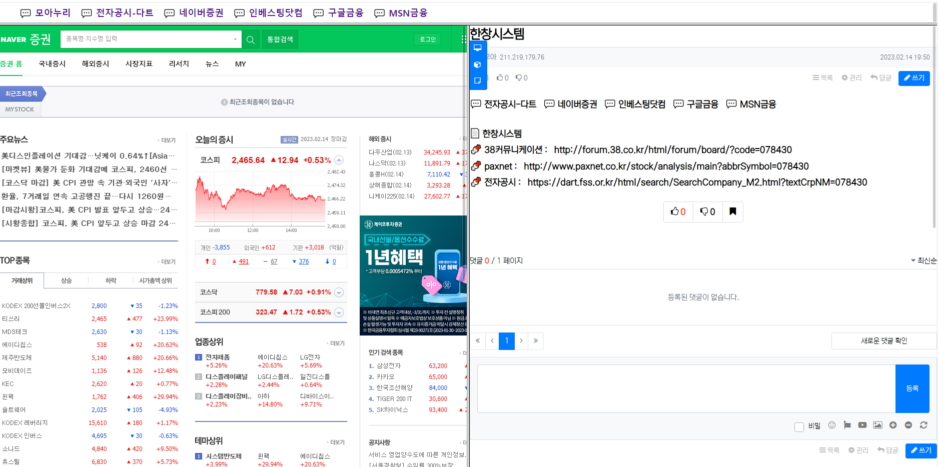938x467 pixels.
Task: Open the 시장지표 menu
Action: click(x=139, y=64)
